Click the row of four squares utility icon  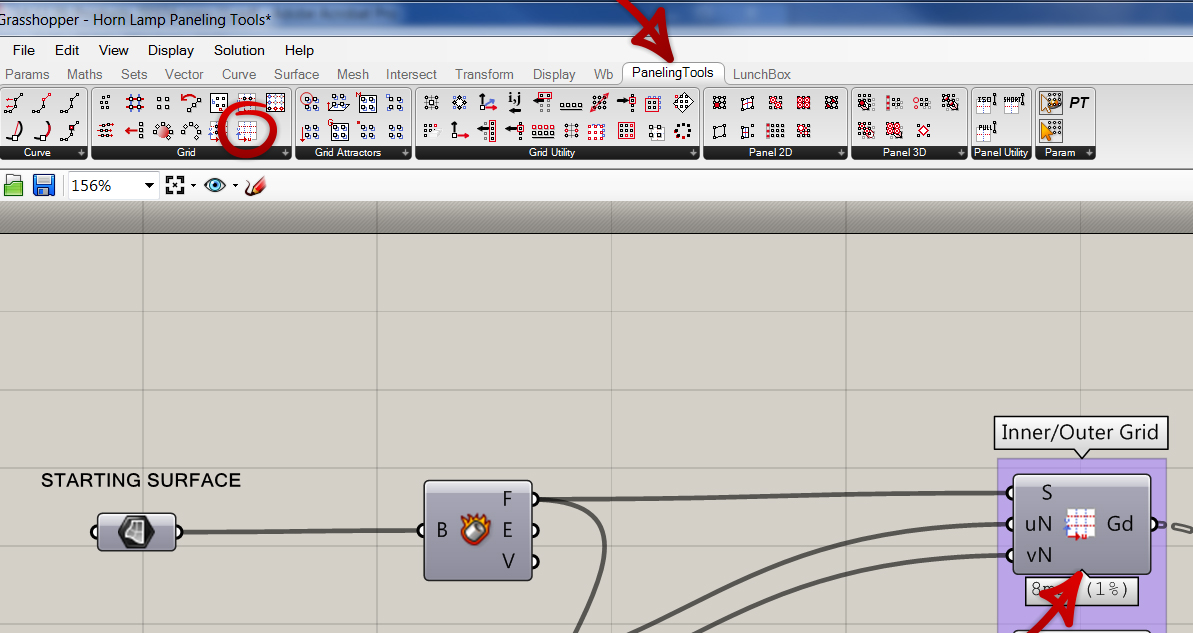pos(571,105)
